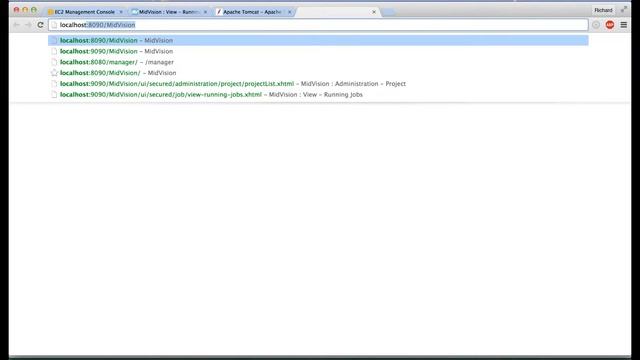Click the star icon beside localhost:8090/MidVision/ suggestion
The width and height of the screenshot is (640, 360).
coord(54,73)
